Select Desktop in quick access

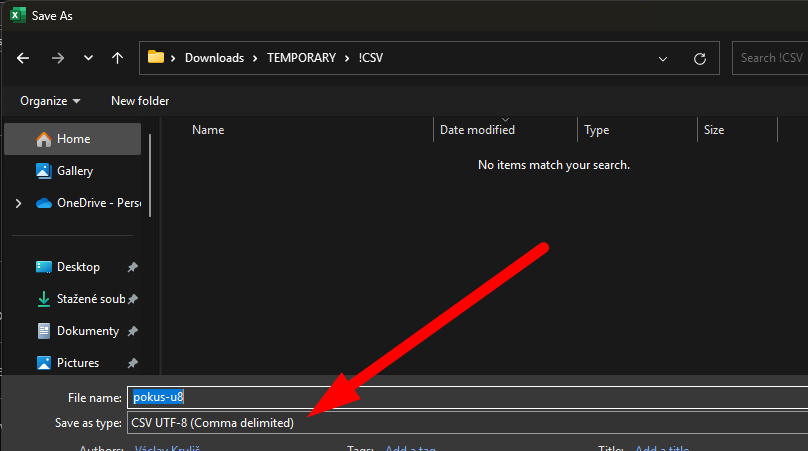coord(78,267)
